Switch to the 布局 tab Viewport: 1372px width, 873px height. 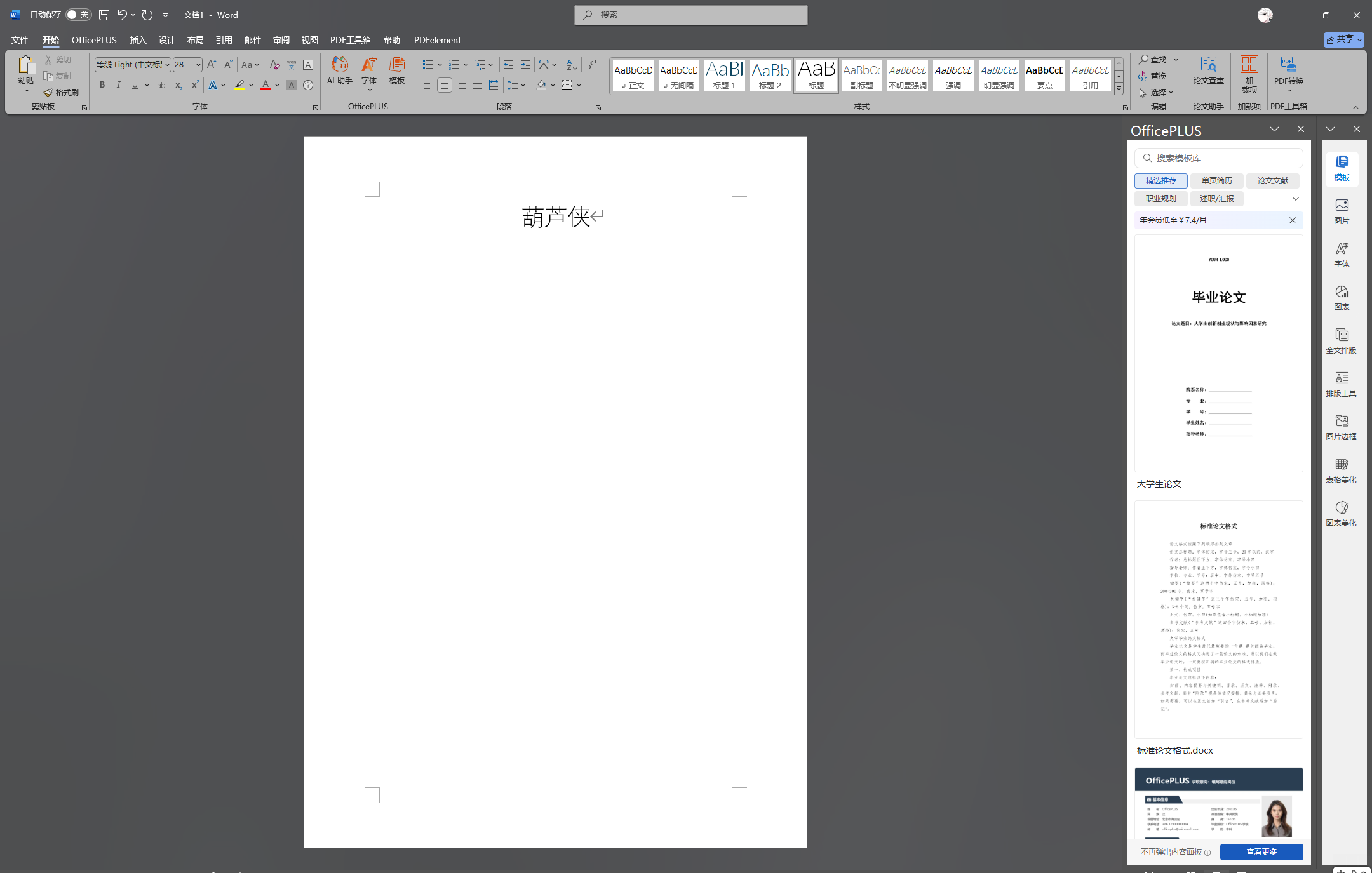coord(195,40)
